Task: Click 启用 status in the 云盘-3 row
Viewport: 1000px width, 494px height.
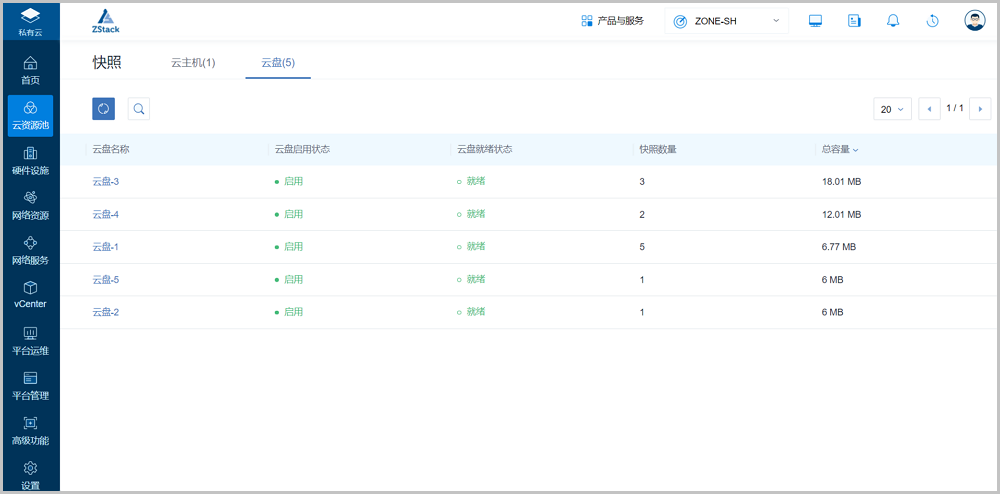Action: (x=289, y=182)
